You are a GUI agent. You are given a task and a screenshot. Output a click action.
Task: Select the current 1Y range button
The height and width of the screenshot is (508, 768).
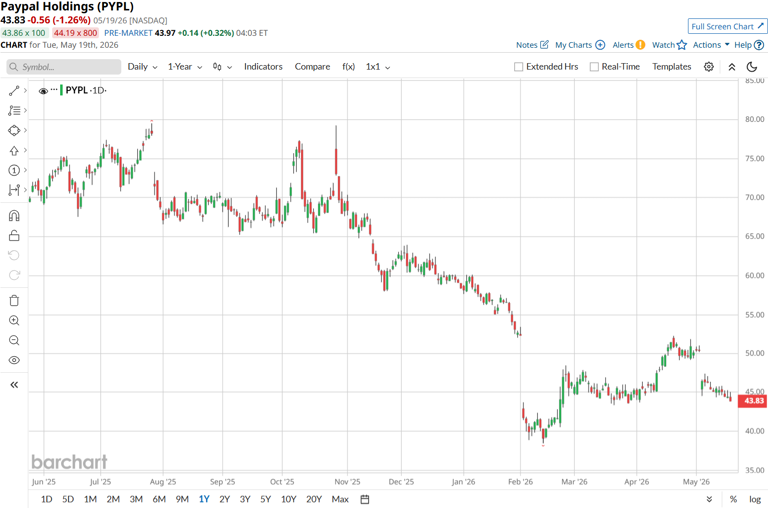point(204,499)
